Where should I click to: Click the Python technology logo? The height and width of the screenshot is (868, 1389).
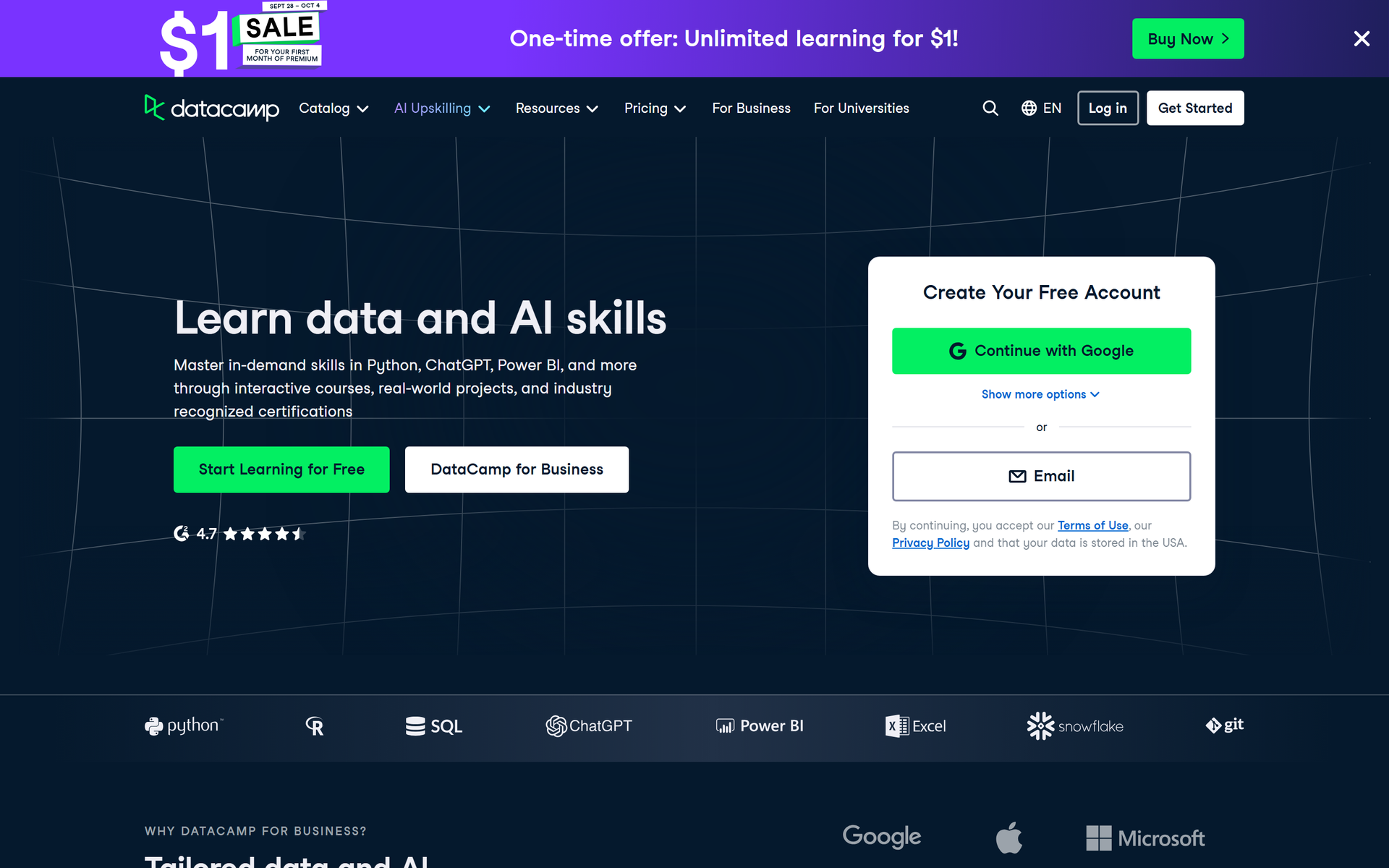(x=184, y=726)
